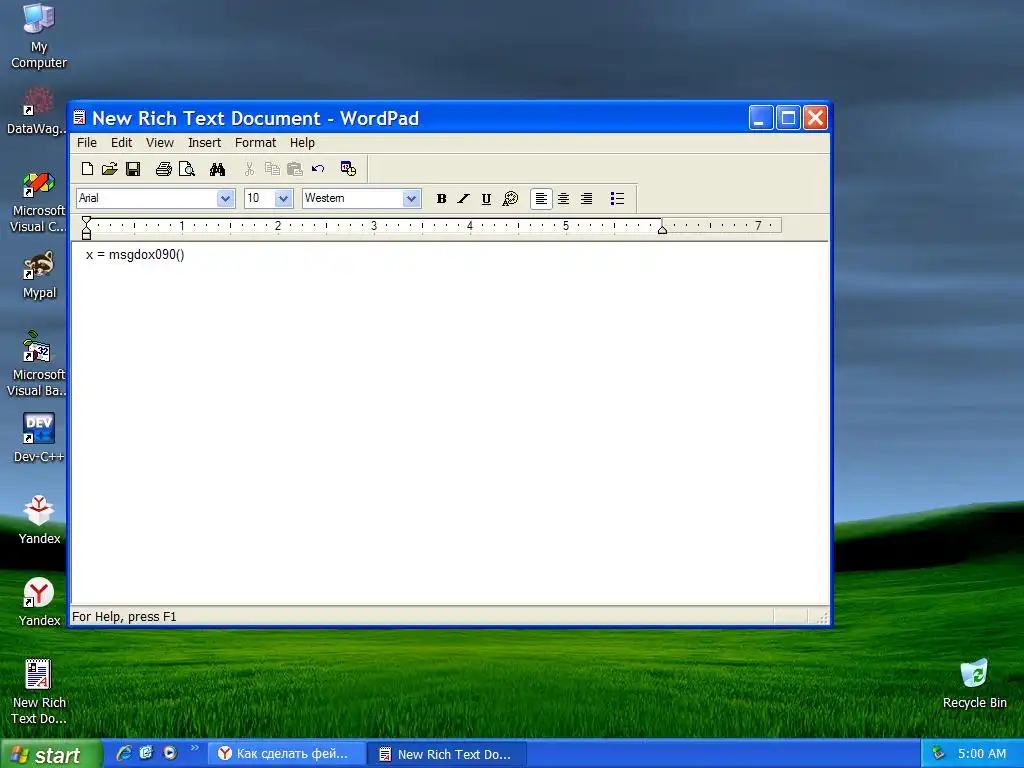1024x768 pixels.
Task: Open the File menu
Action: [87, 143]
